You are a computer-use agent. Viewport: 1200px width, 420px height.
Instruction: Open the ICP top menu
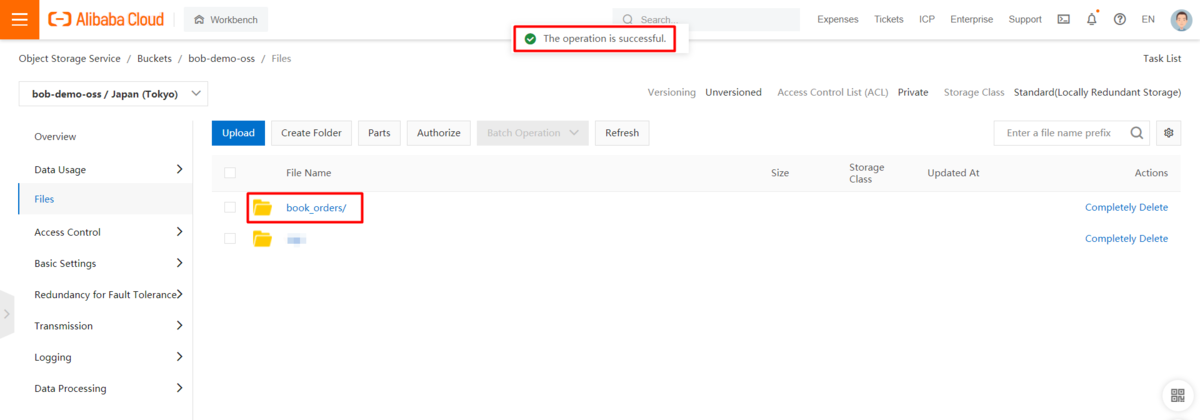(x=927, y=19)
